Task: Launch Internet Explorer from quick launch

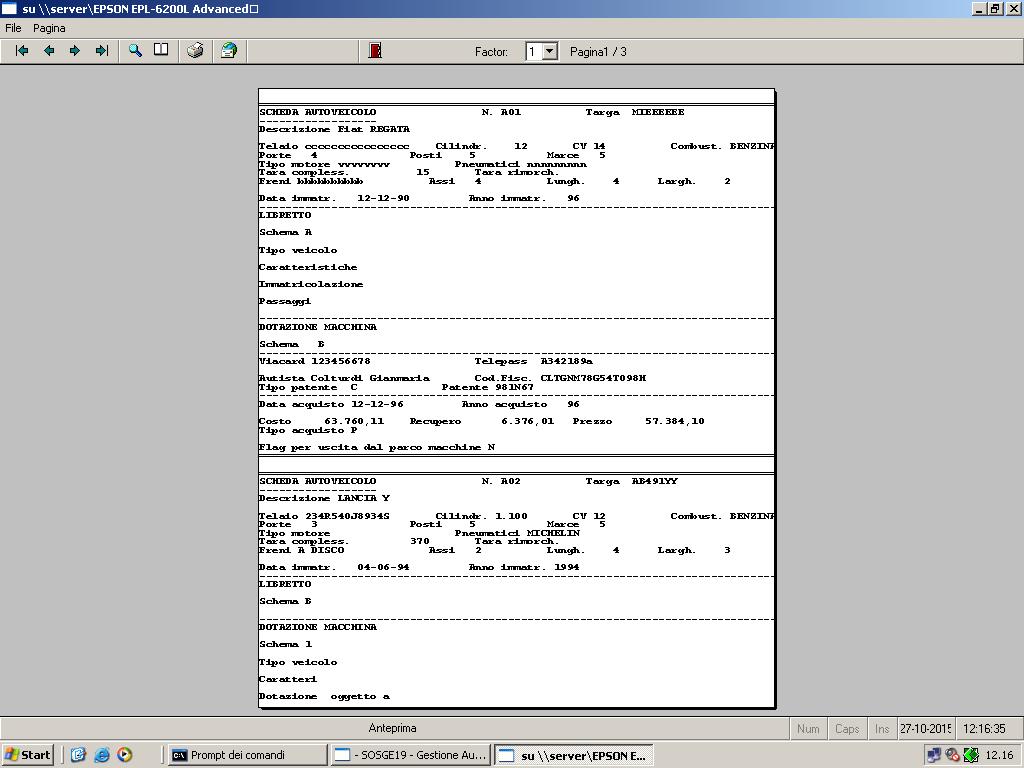Action: click(101, 755)
